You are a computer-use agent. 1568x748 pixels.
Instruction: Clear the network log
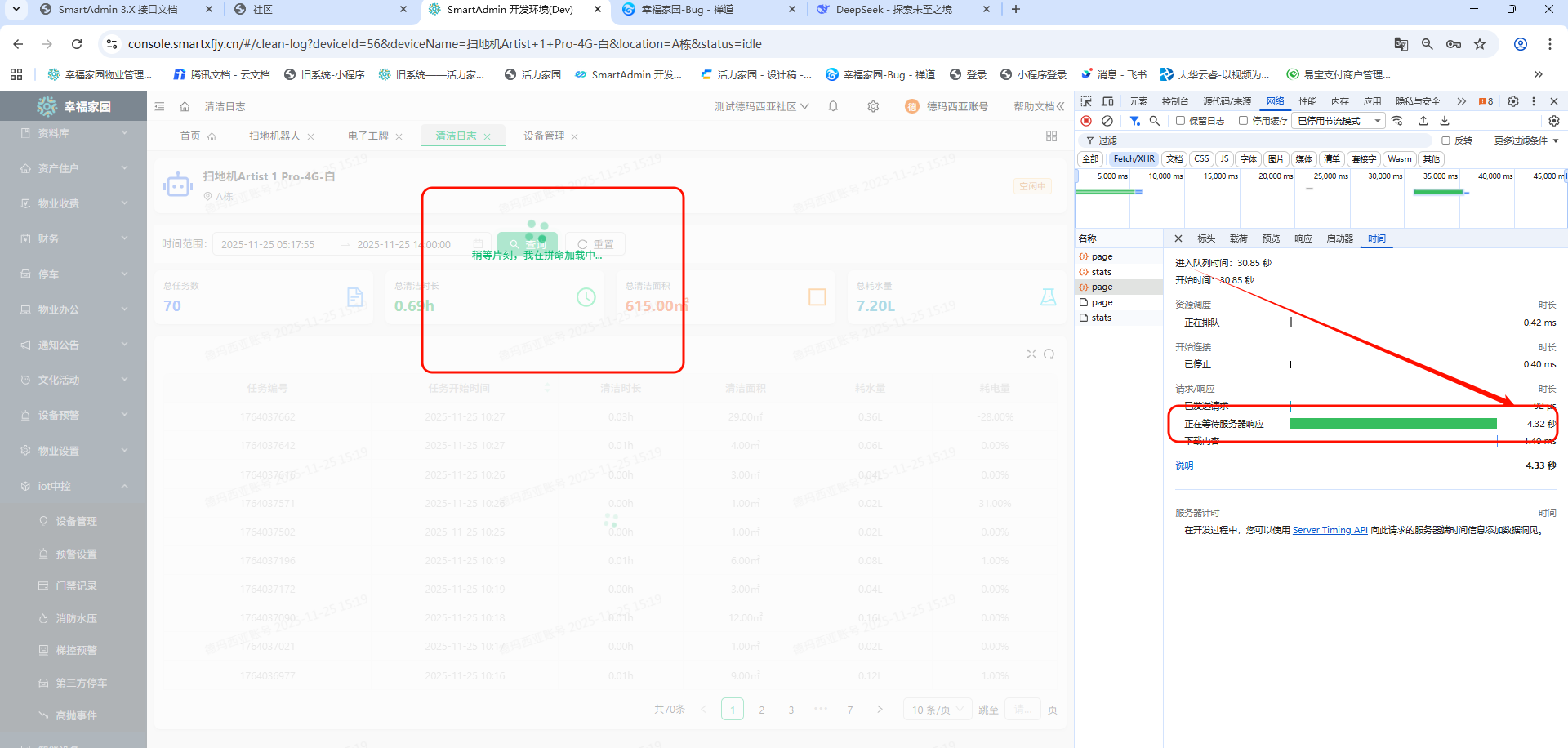(x=1107, y=121)
